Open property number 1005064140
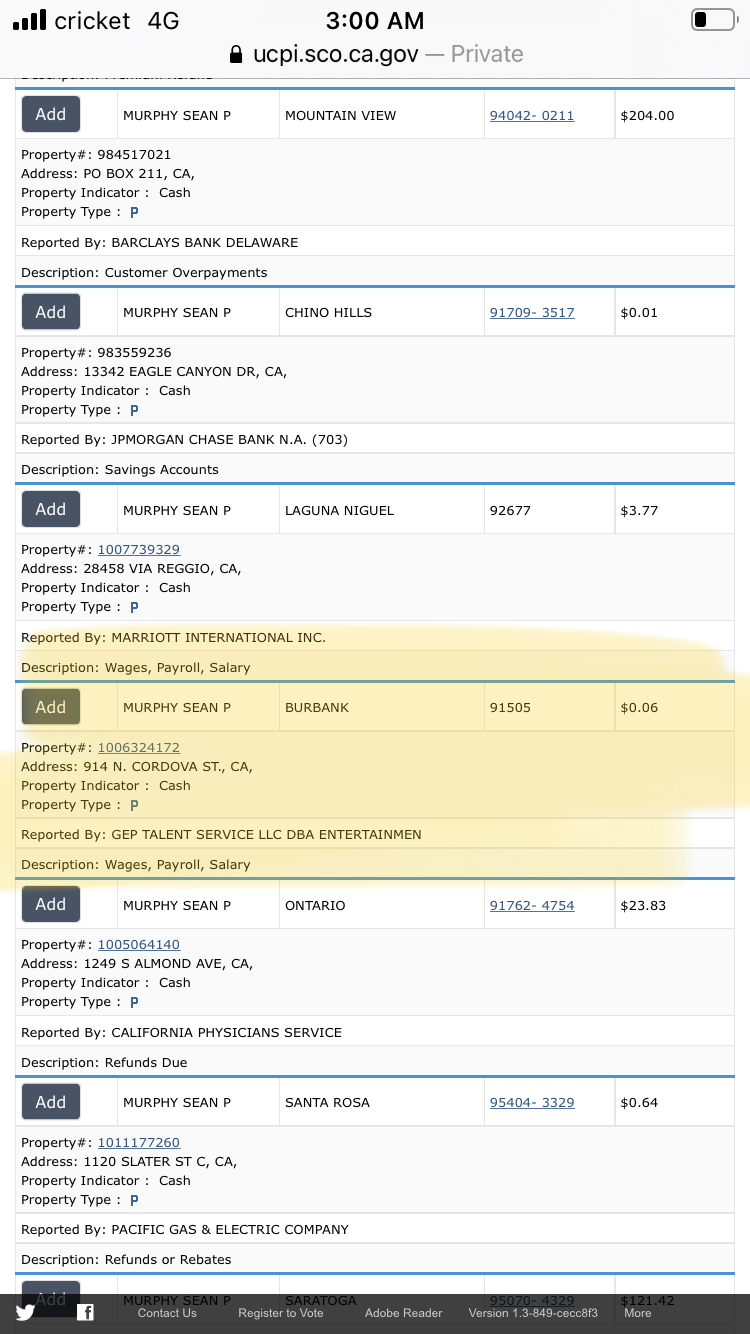750x1334 pixels. [x=139, y=945]
